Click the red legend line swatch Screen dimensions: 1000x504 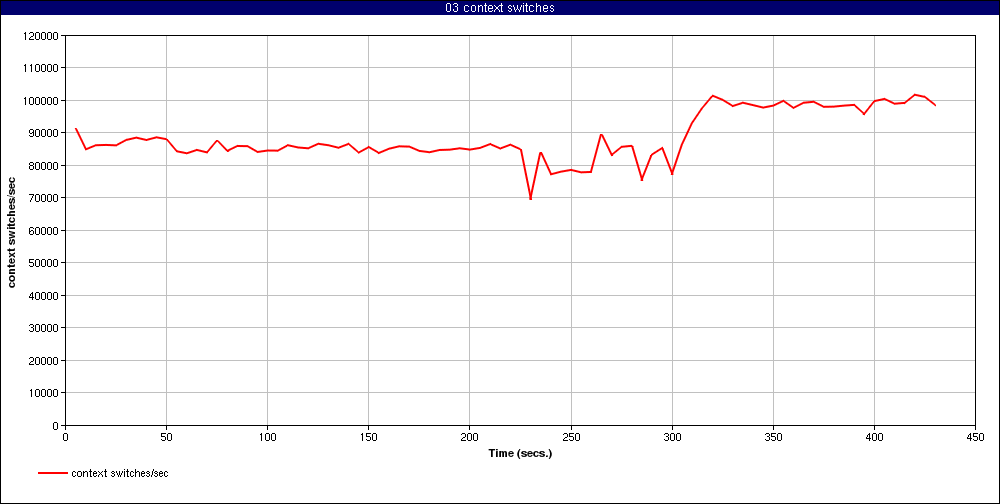[x=52, y=473]
